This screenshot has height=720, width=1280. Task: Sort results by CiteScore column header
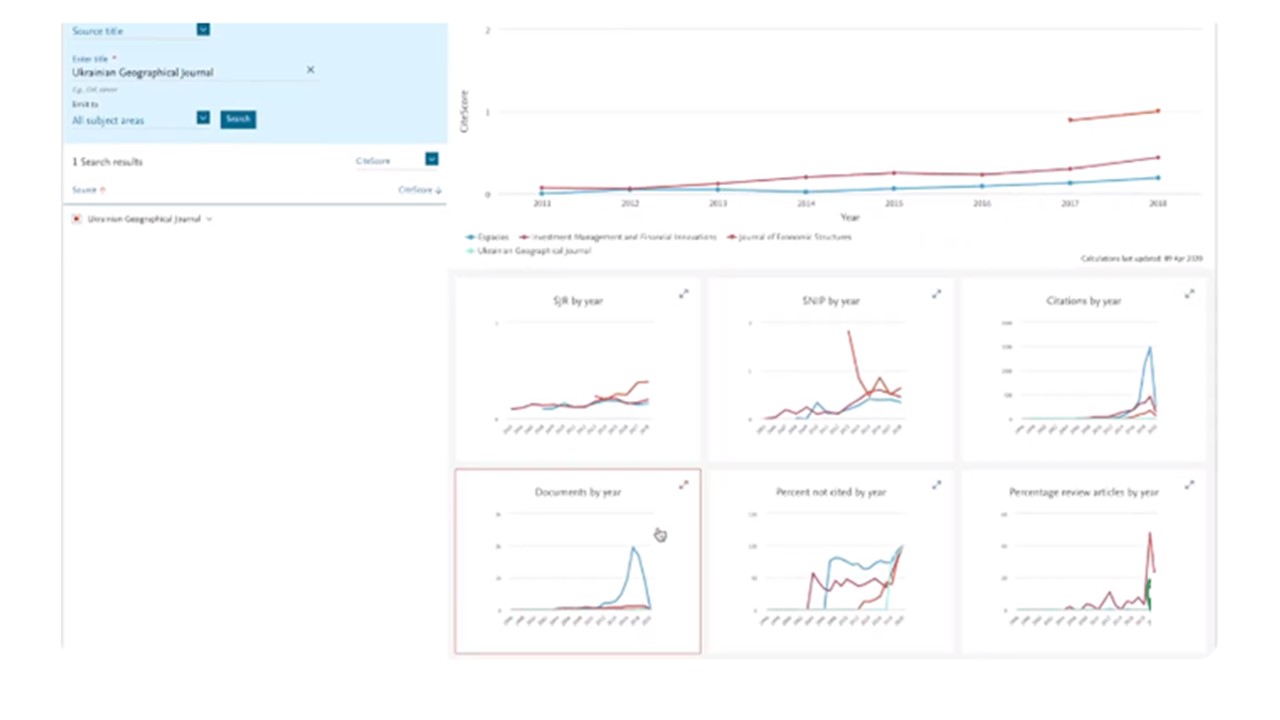(419, 190)
